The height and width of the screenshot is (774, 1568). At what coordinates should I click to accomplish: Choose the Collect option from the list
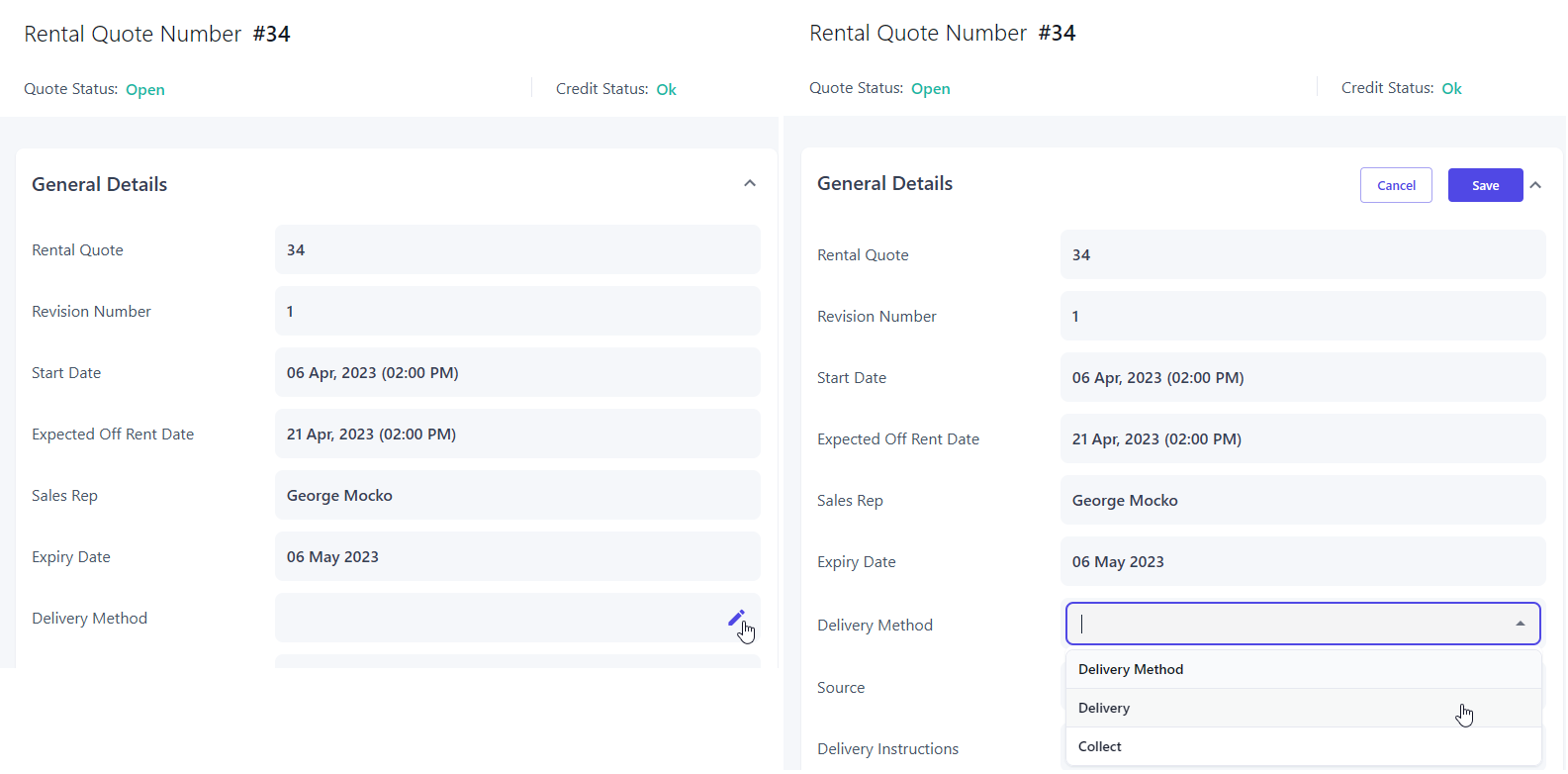click(x=1100, y=746)
